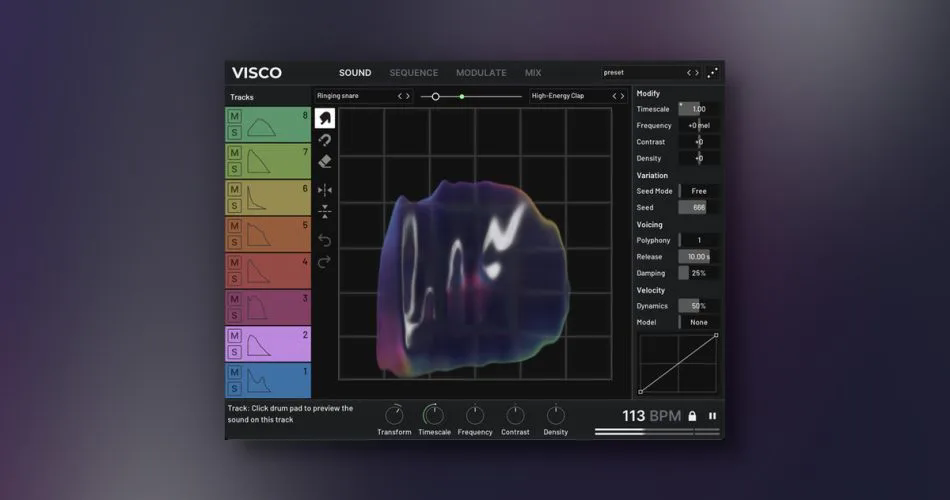Redo the last edit
Image resolution: width=950 pixels, height=500 pixels.
point(325,262)
